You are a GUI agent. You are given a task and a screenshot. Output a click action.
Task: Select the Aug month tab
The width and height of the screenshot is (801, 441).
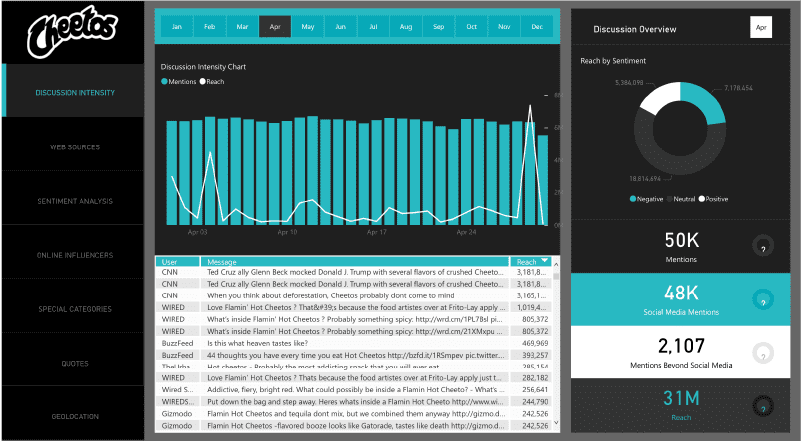pyautogui.click(x=406, y=27)
